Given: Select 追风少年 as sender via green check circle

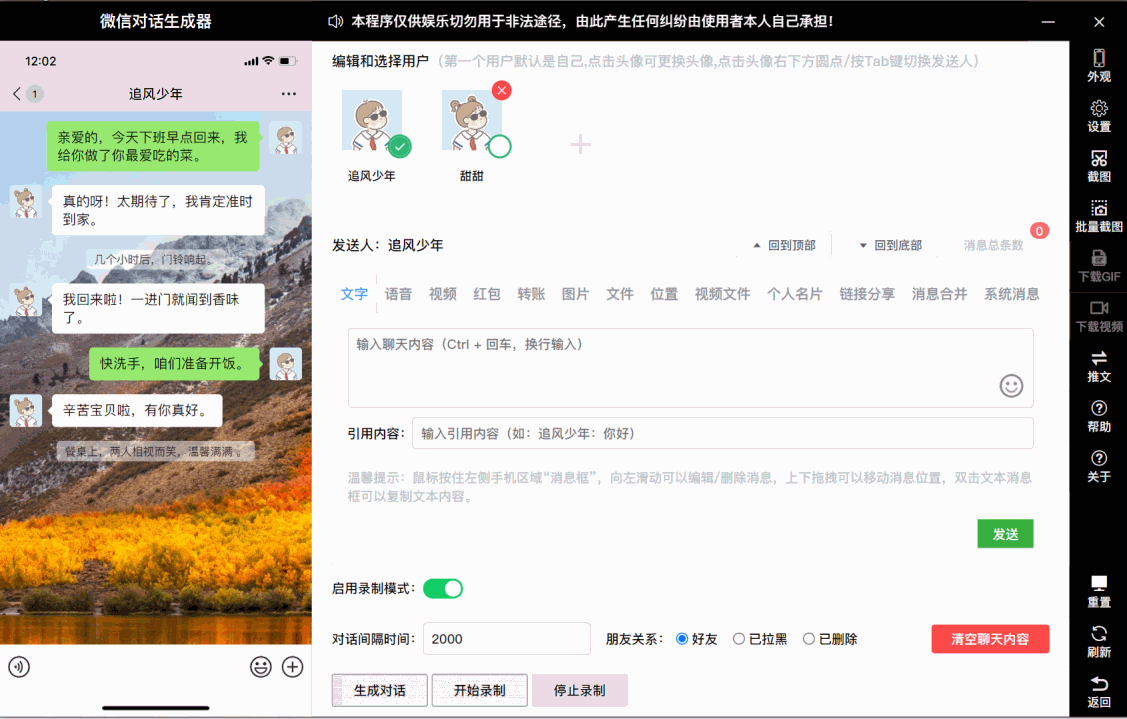Looking at the screenshot, I should [400, 147].
